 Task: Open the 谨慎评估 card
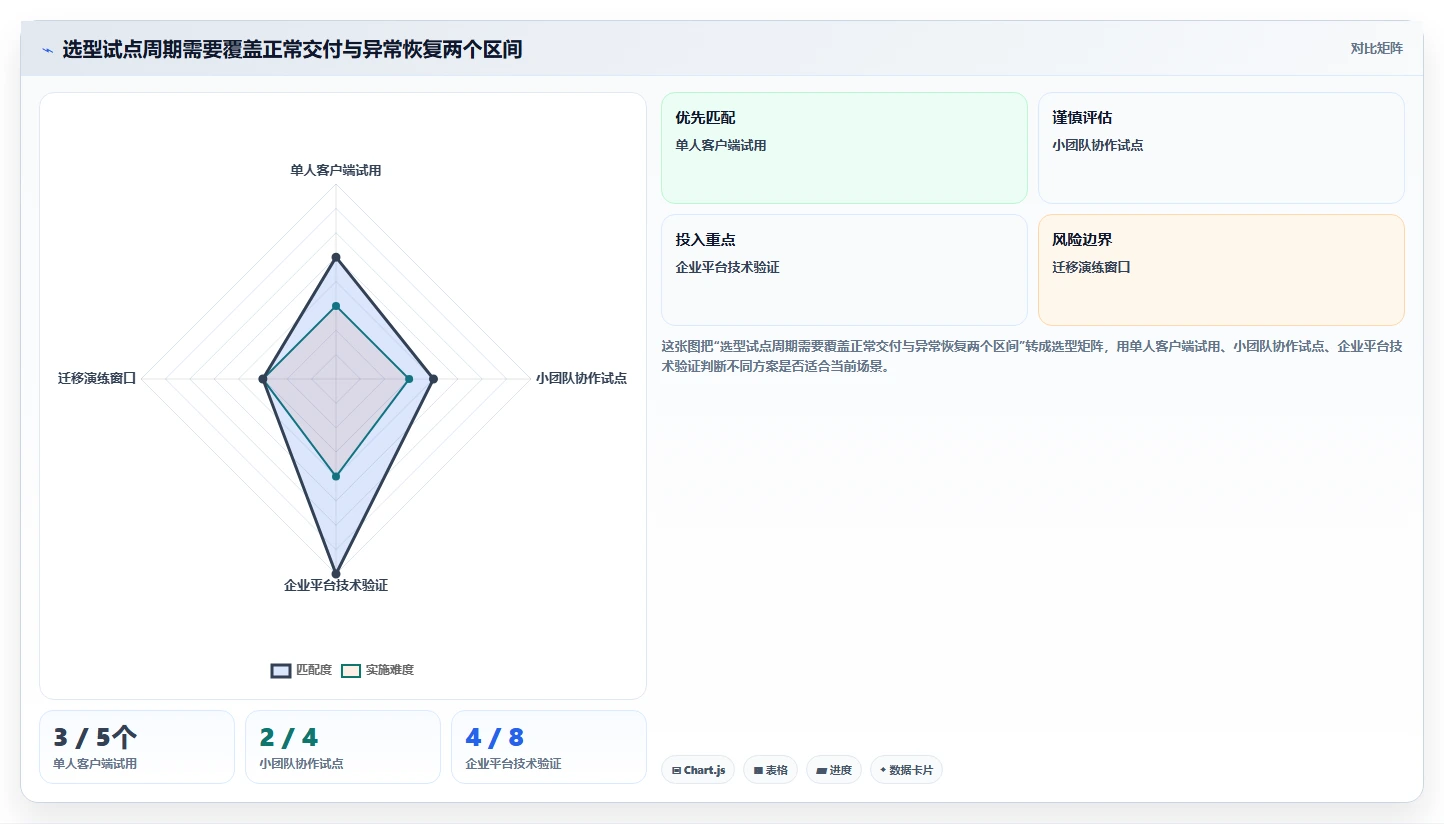[x=1221, y=148]
